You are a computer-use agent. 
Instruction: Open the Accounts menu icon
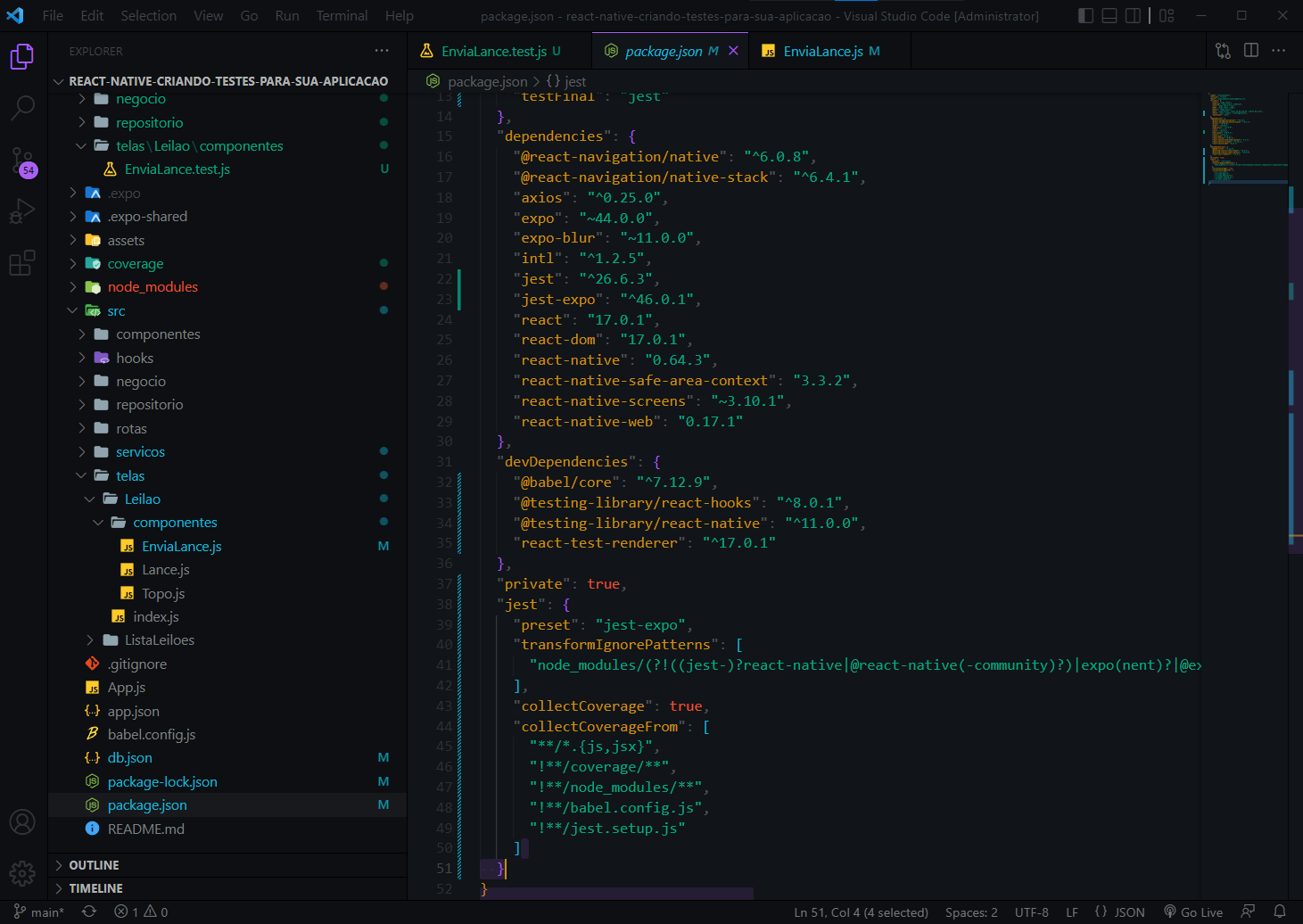pyautogui.click(x=22, y=821)
